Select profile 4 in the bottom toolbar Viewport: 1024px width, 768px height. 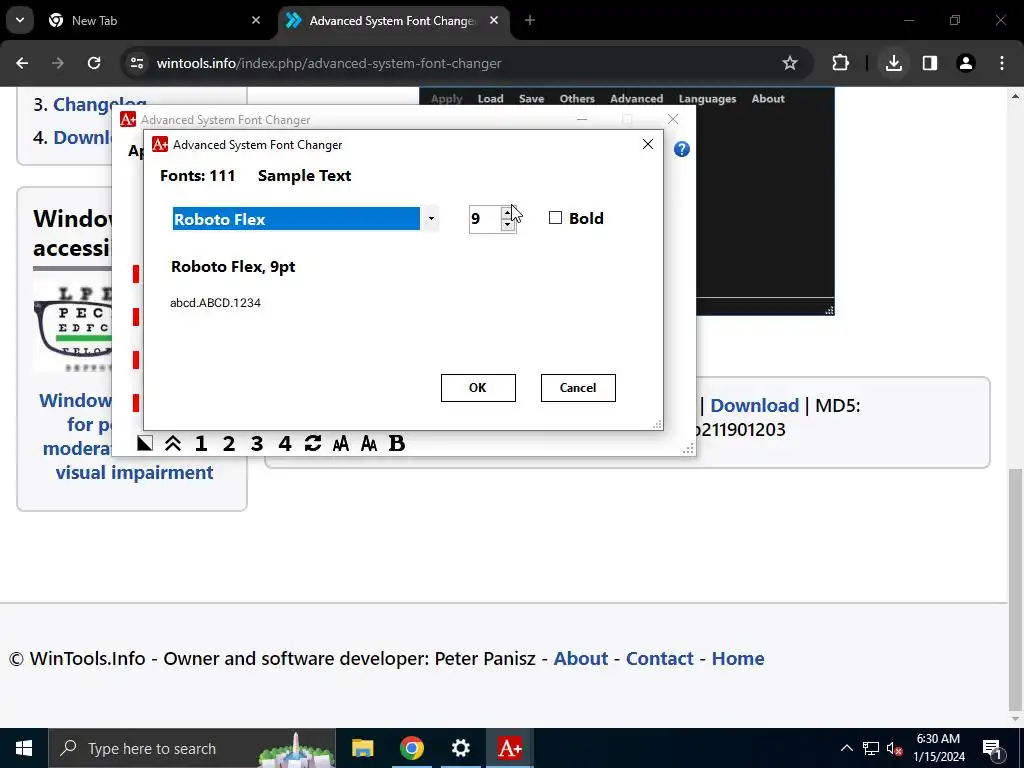coord(285,443)
